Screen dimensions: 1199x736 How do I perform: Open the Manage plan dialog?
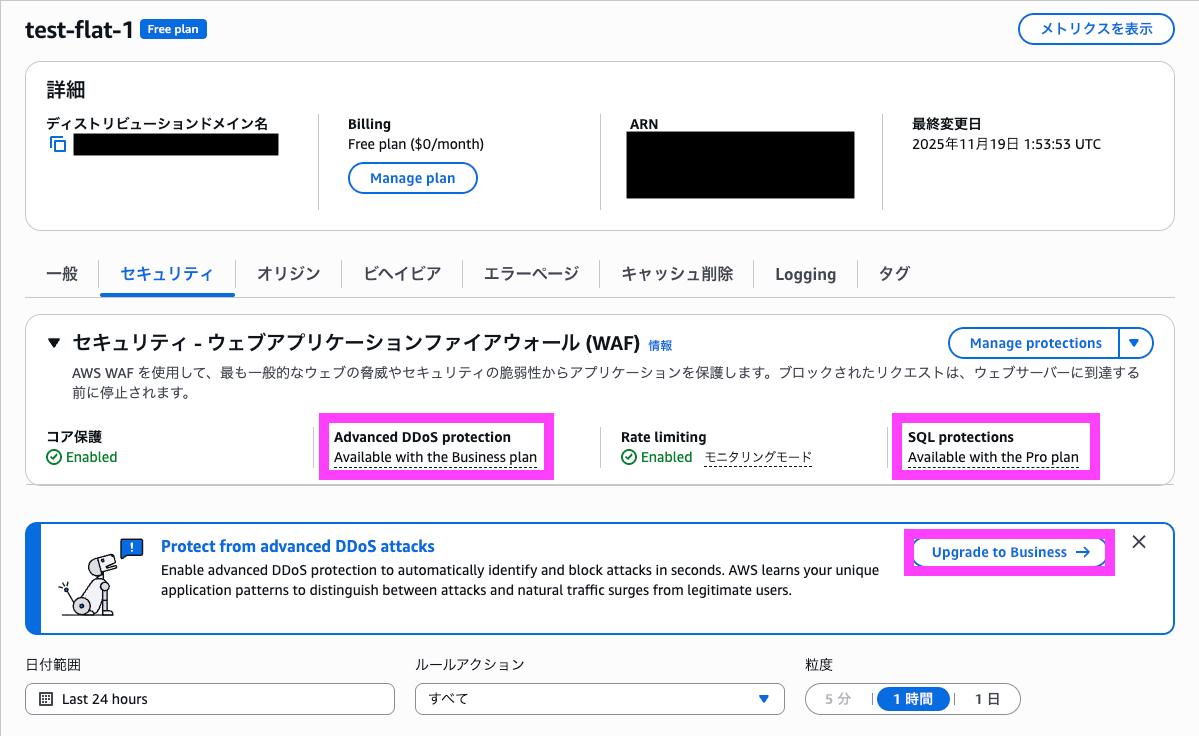(412, 178)
